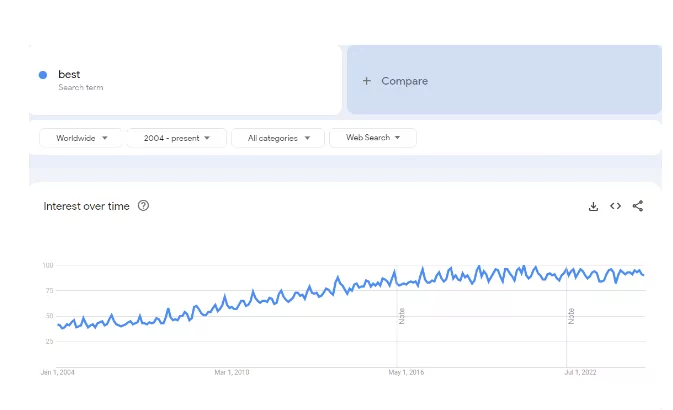Expand the Worldwide region dropdown
The width and height of the screenshot is (673, 410).
[x=81, y=138]
